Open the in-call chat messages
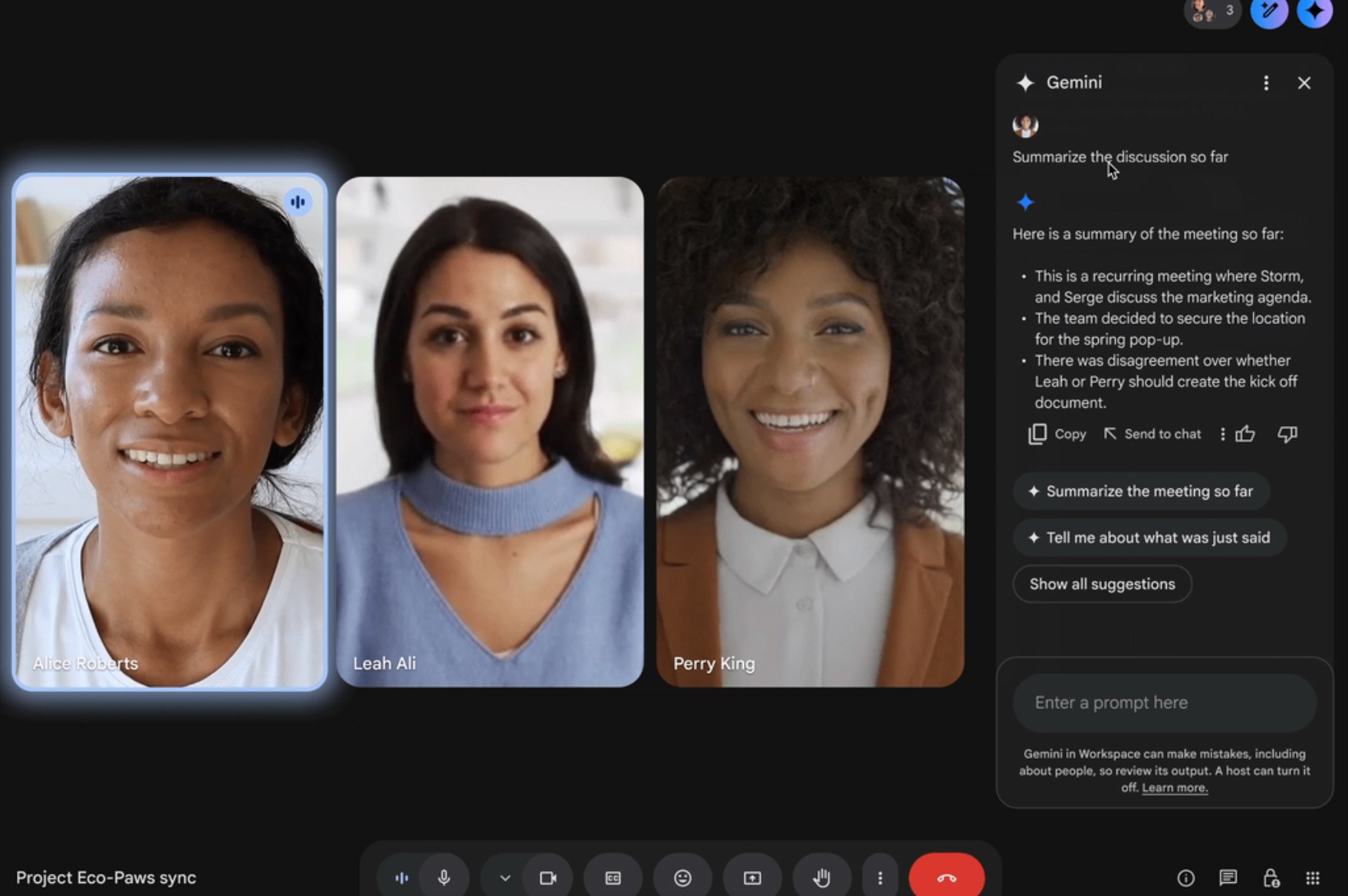Image resolution: width=1348 pixels, height=896 pixels. 1228,878
